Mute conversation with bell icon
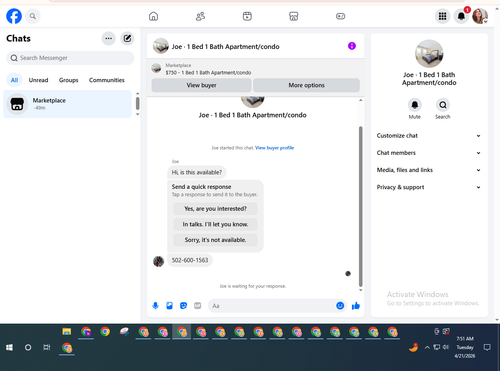 click(415, 105)
